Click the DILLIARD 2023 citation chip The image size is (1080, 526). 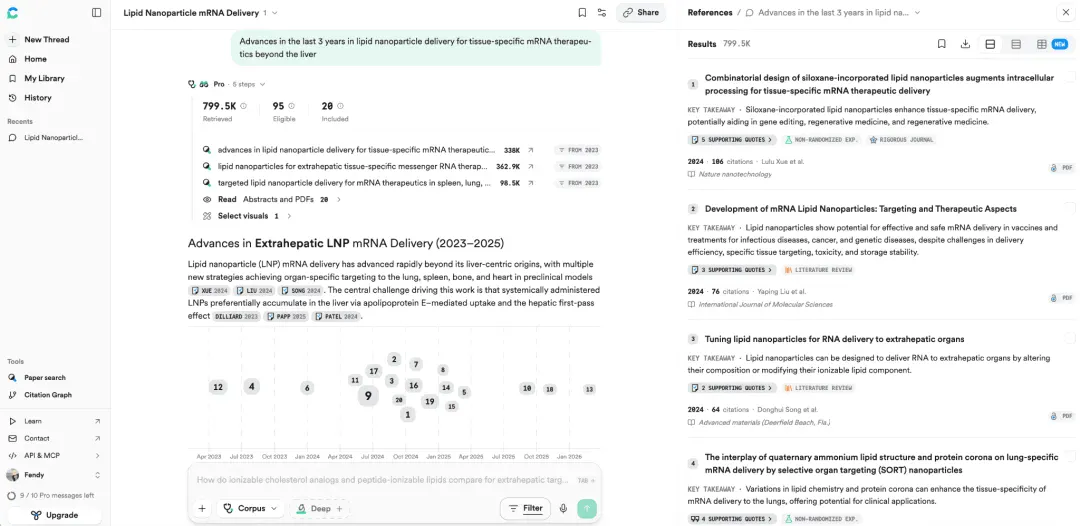(x=236, y=316)
